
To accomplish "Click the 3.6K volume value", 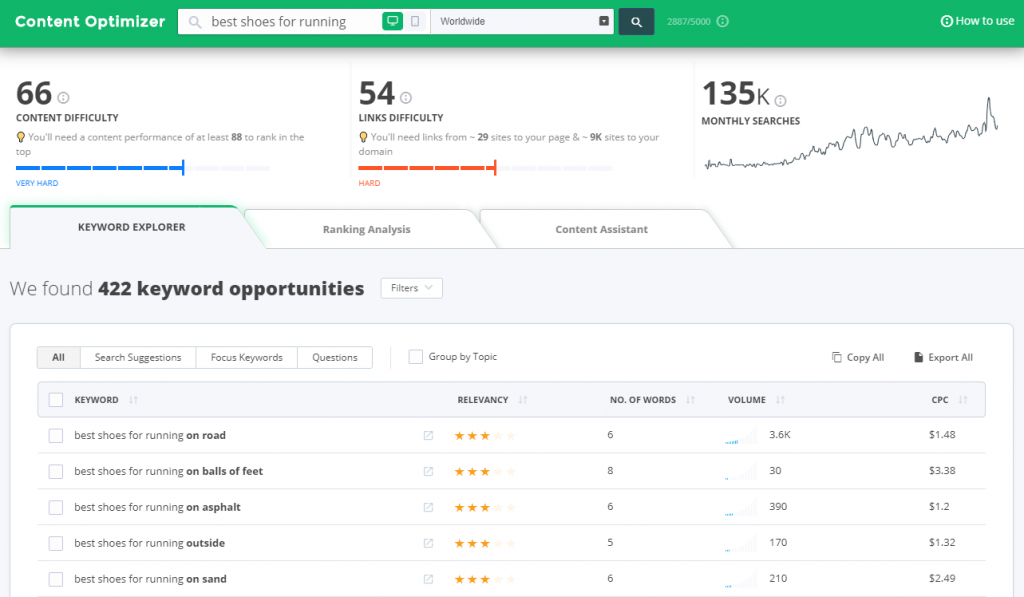I will [780, 434].
